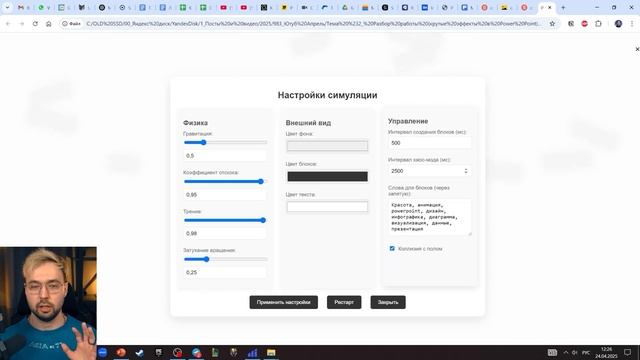Screen dimensions: 640x360
Task: Open Steam from the taskbar
Action: (140, 352)
